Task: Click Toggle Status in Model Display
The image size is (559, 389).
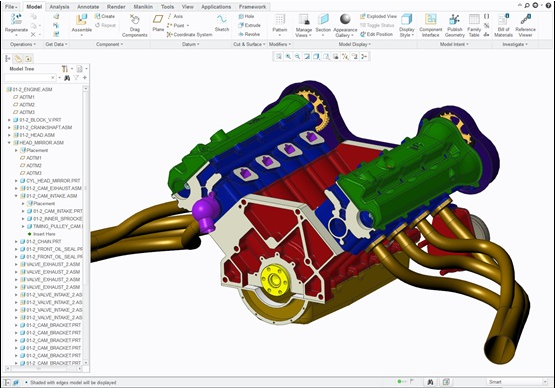Action: point(377,25)
